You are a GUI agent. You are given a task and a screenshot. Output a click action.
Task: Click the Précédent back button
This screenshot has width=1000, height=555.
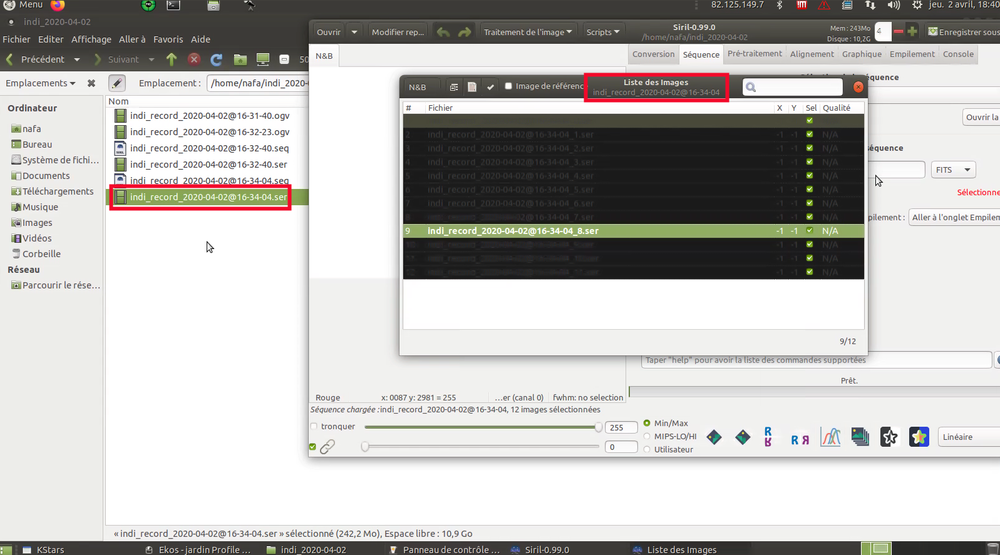coord(36,59)
